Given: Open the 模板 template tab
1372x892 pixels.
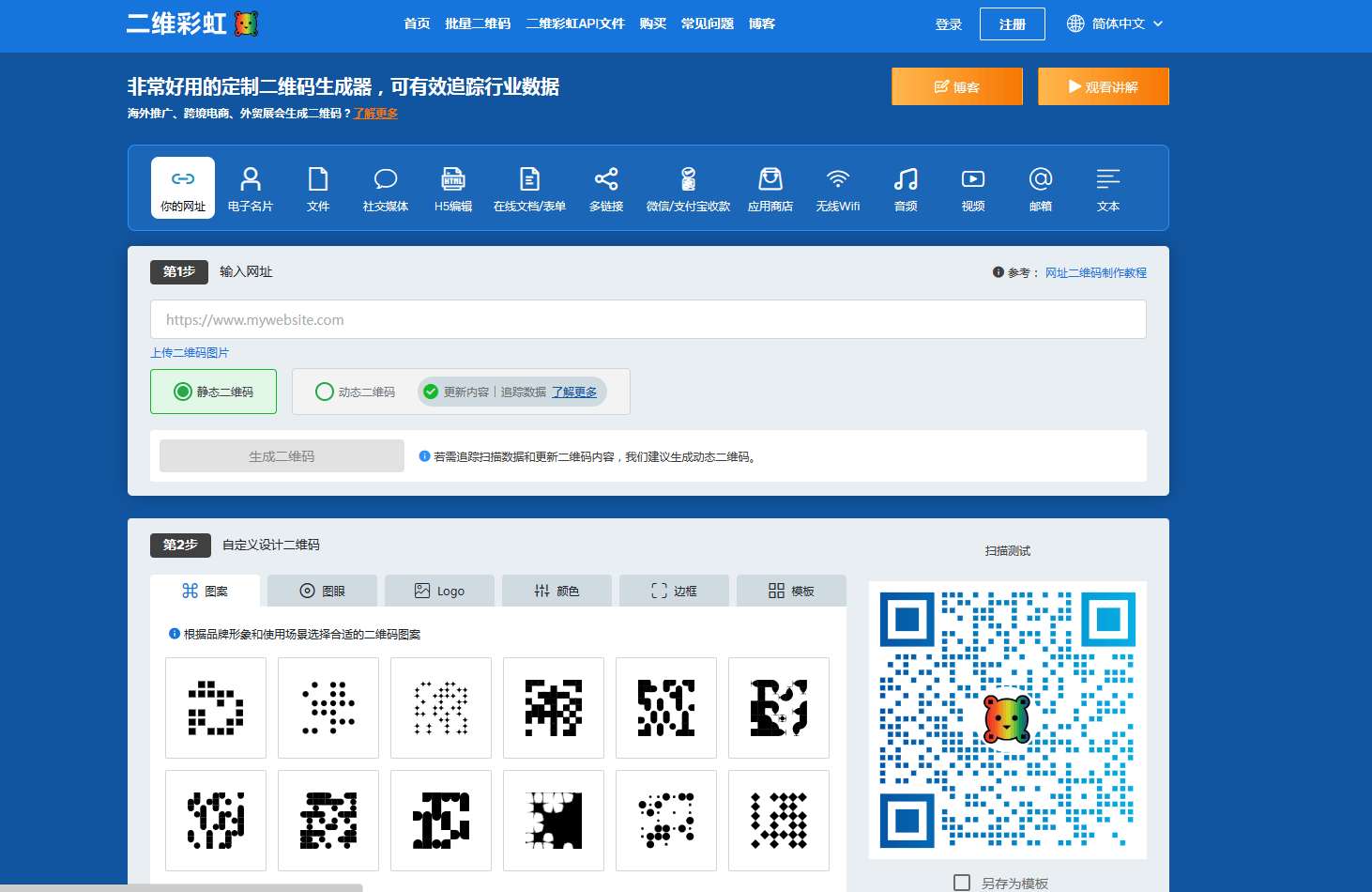Looking at the screenshot, I should 791,591.
